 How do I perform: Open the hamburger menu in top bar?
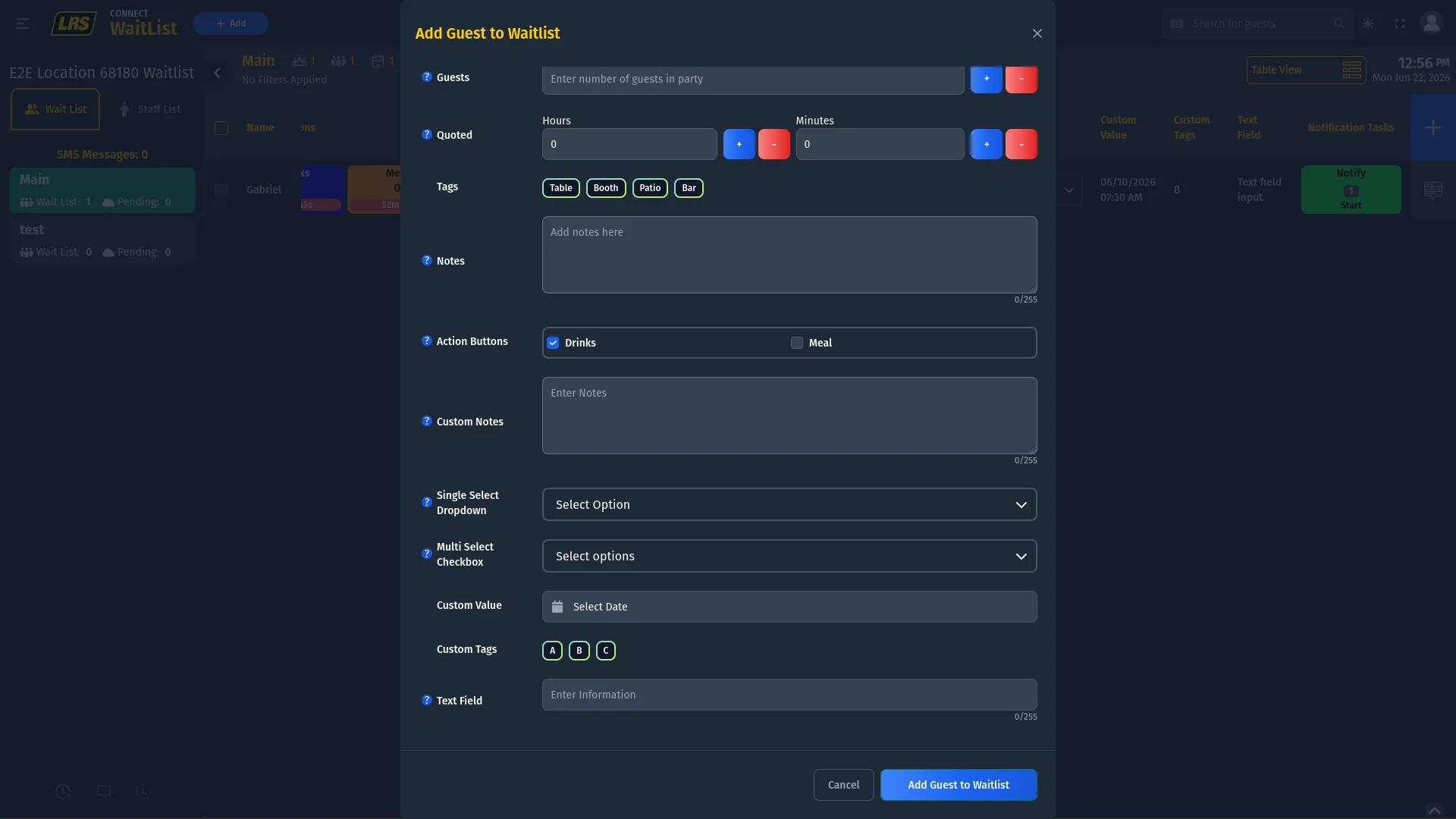[23, 24]
